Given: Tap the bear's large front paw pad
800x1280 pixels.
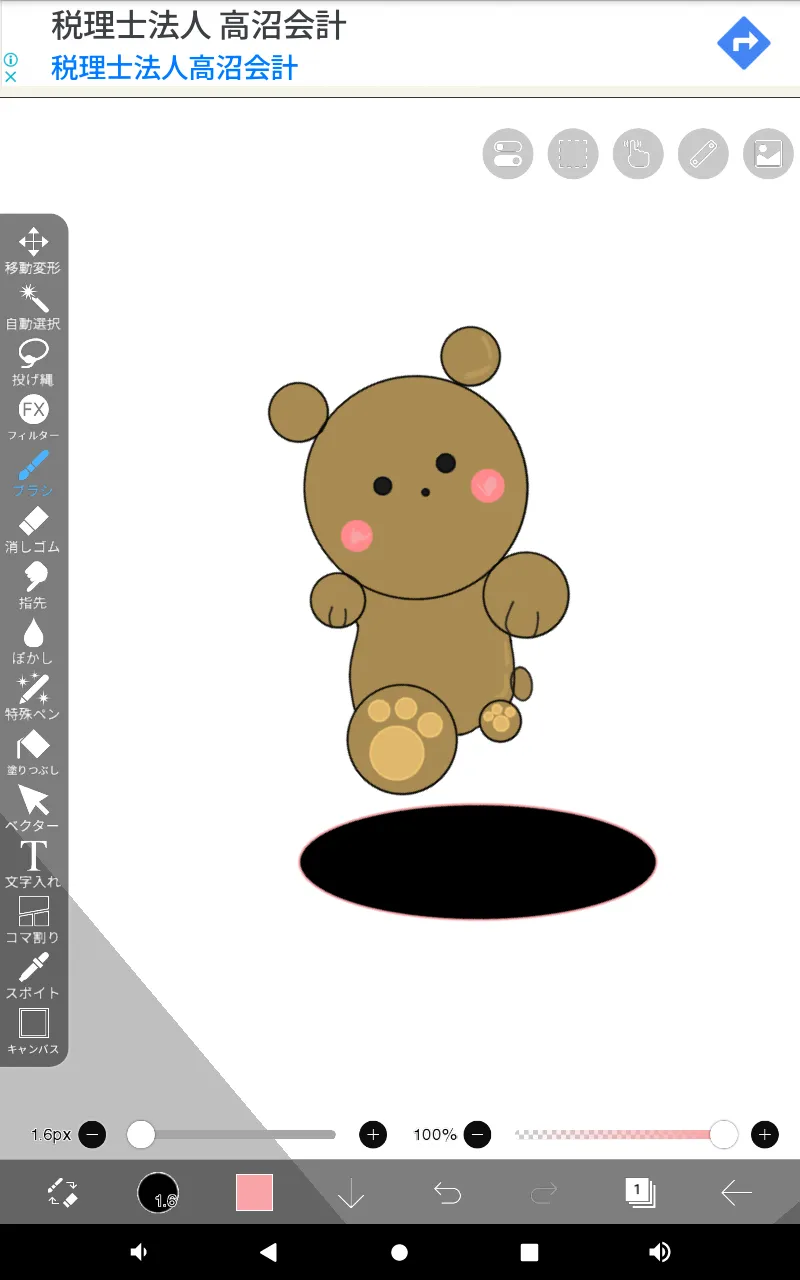Looking at the screenshot, I should click(x=397, y=753).
